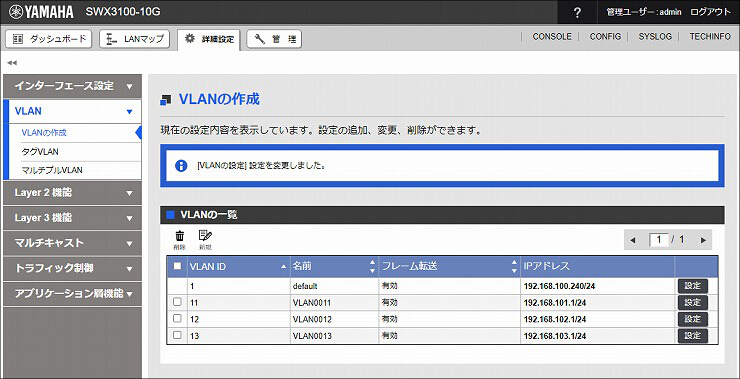Click IP address 192.168.103.1/24
This screenshot has height=379, width=740.
555,336
